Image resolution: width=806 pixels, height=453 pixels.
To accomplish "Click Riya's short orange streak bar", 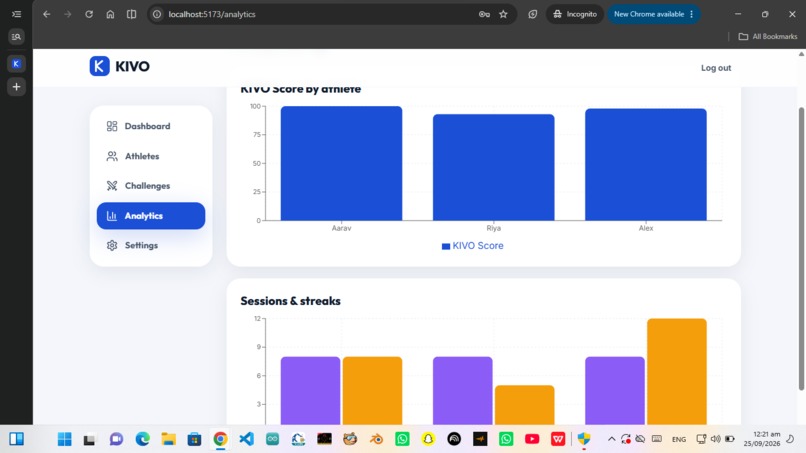I will coord(524,405).
